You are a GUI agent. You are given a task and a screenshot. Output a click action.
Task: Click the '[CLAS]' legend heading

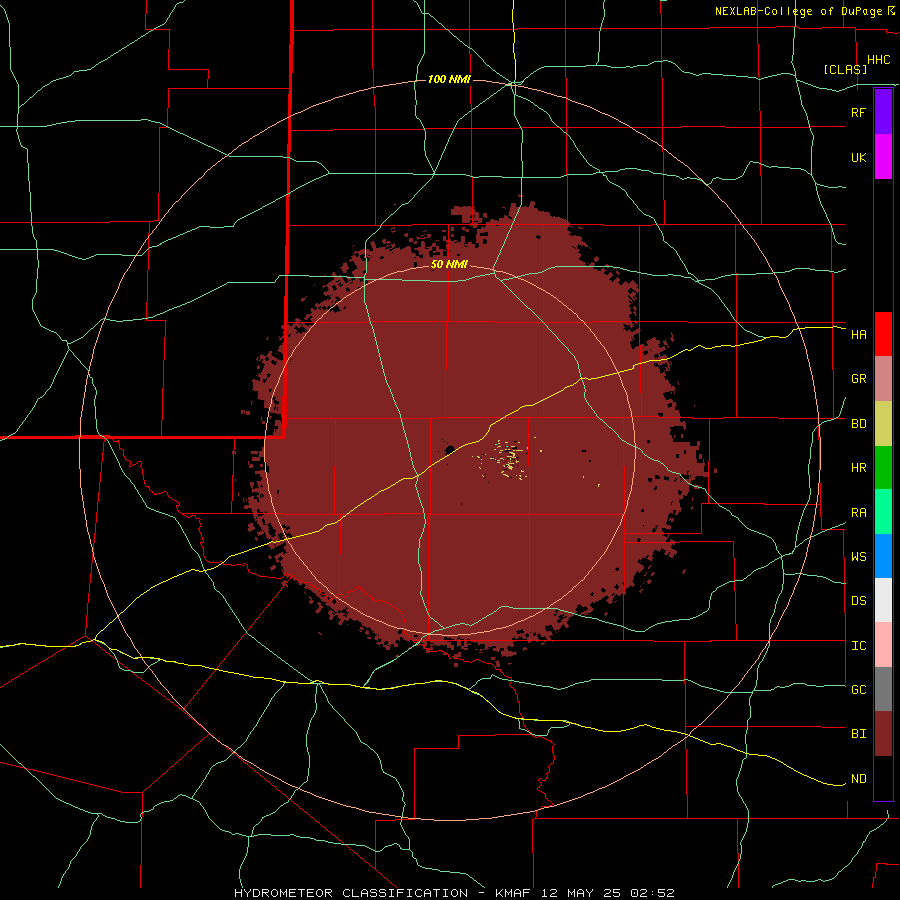click(845, 69)
